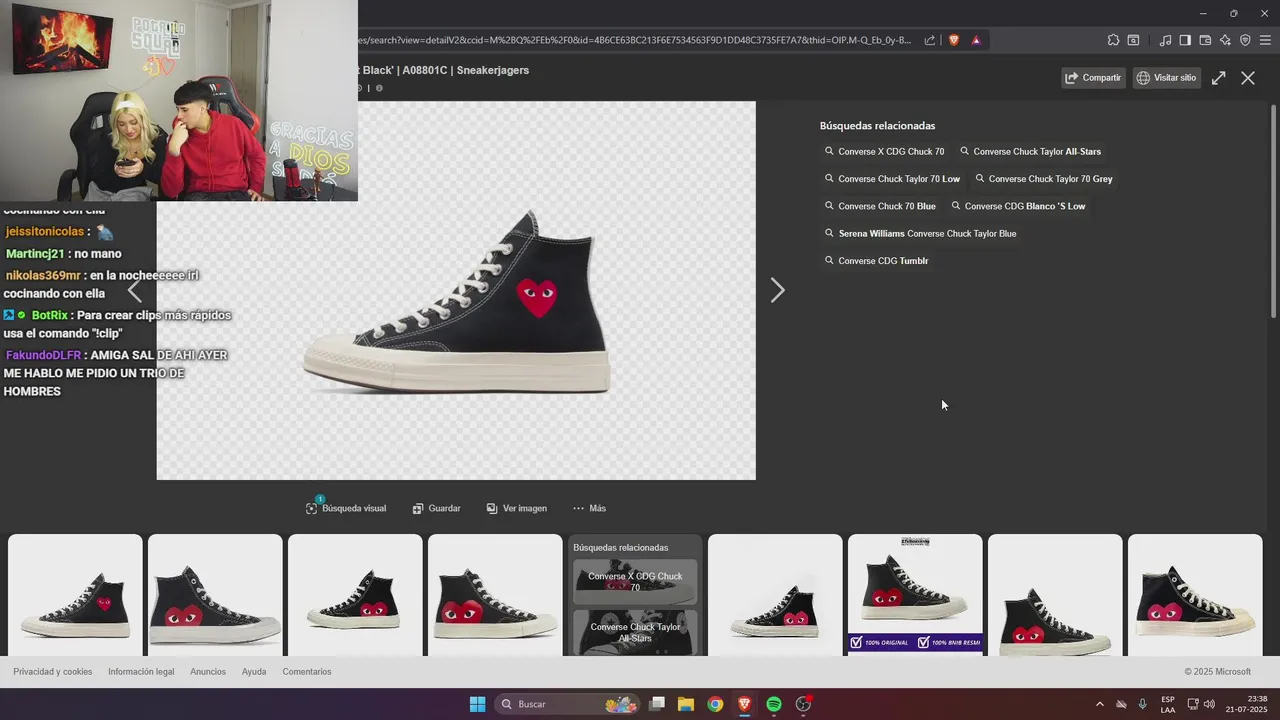Open Brave Shields lion icon
The height and width of the screenshot is (720, 1280).
954,40
